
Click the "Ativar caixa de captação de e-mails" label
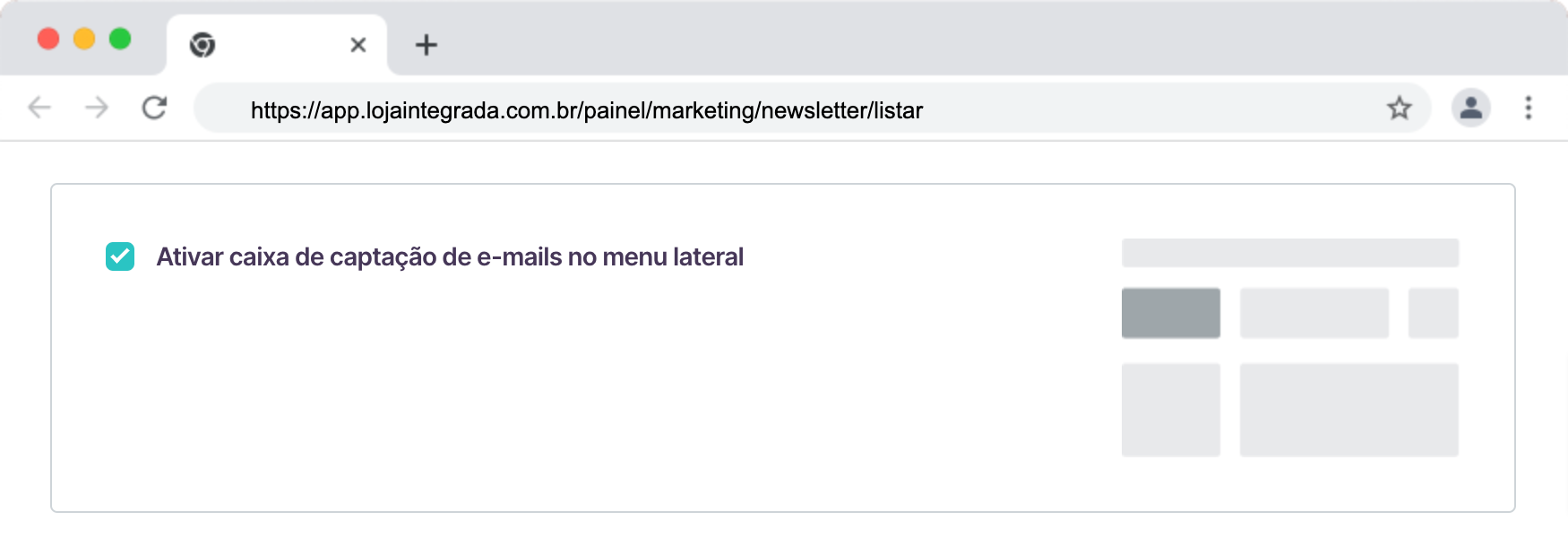tap(450, 257)
